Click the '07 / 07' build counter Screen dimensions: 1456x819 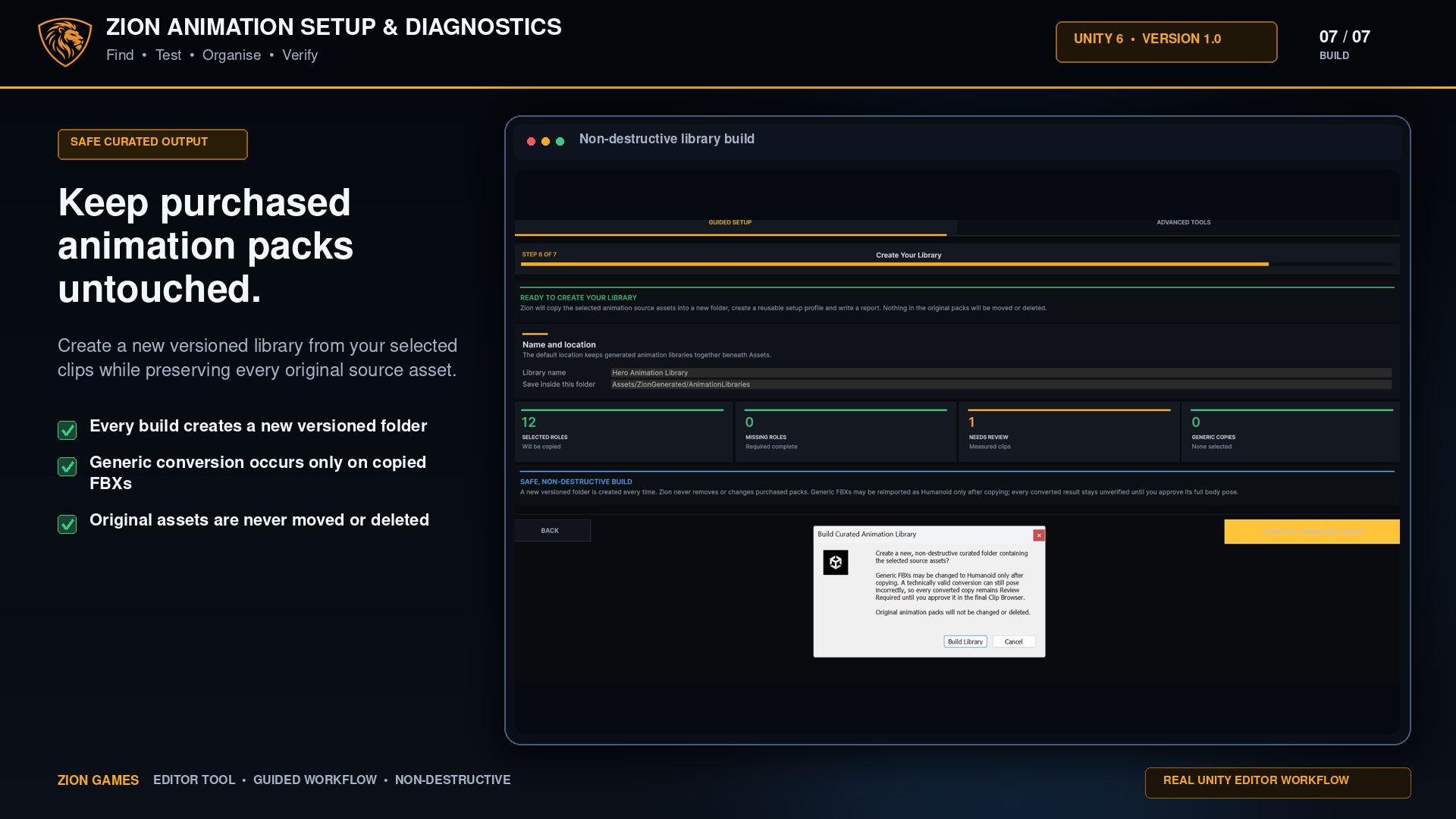1345,37
